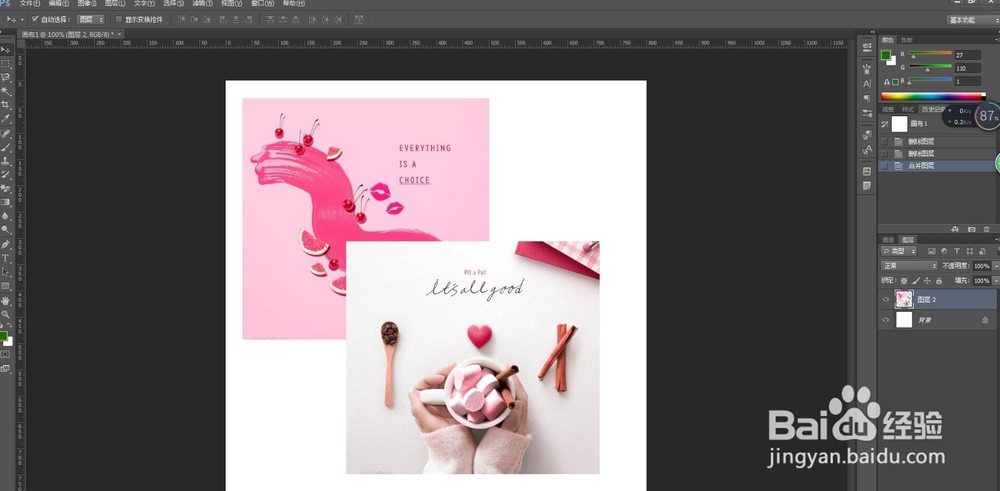Viewport: 1000px width, 491px height.
Task: Toggle history brush source box for first 删除图层 state
Action: click(884, 142)
